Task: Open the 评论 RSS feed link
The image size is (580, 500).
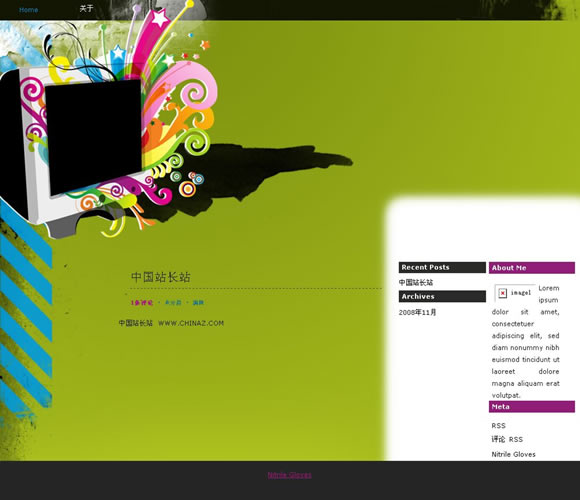Action: point(507,439)
